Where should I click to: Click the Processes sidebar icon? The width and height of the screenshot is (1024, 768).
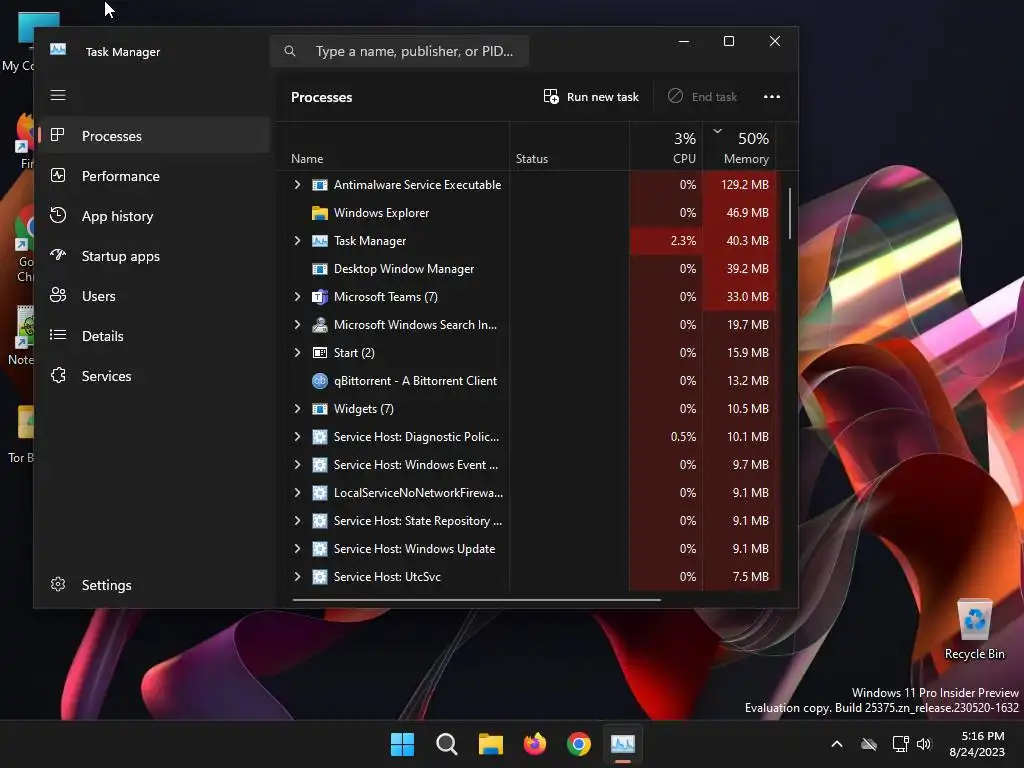click(x=58, y=135)
